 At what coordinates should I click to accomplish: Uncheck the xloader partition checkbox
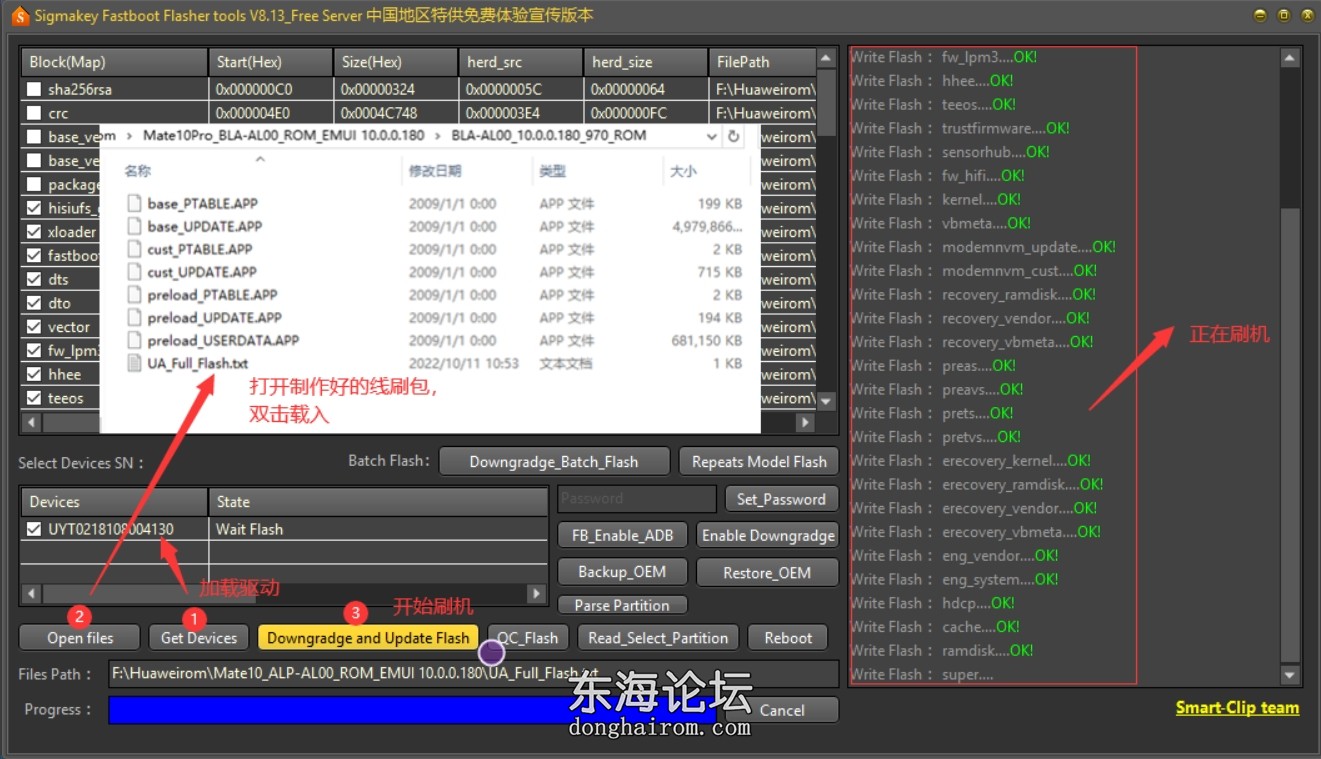[x=34, y=232]
